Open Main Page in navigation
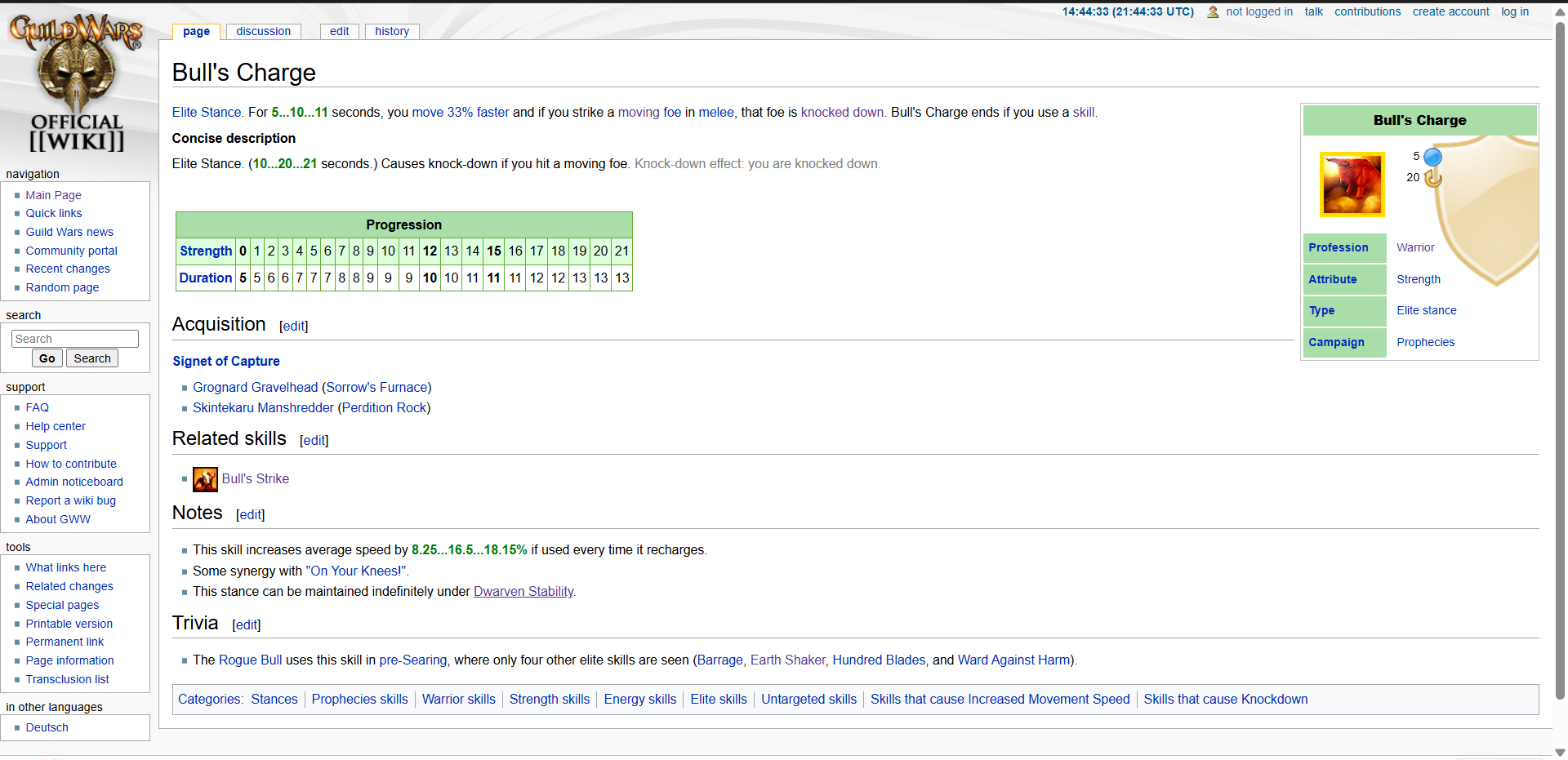Viewport: 1568px width, 760px height. coord(53,195)
